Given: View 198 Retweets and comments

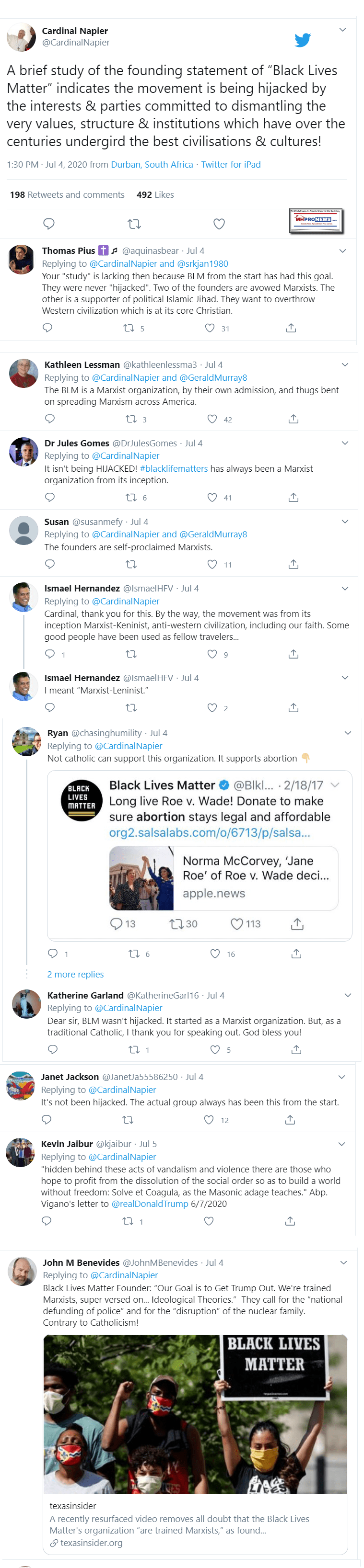Looking at the screenshot, I should [x=67, y=195].
